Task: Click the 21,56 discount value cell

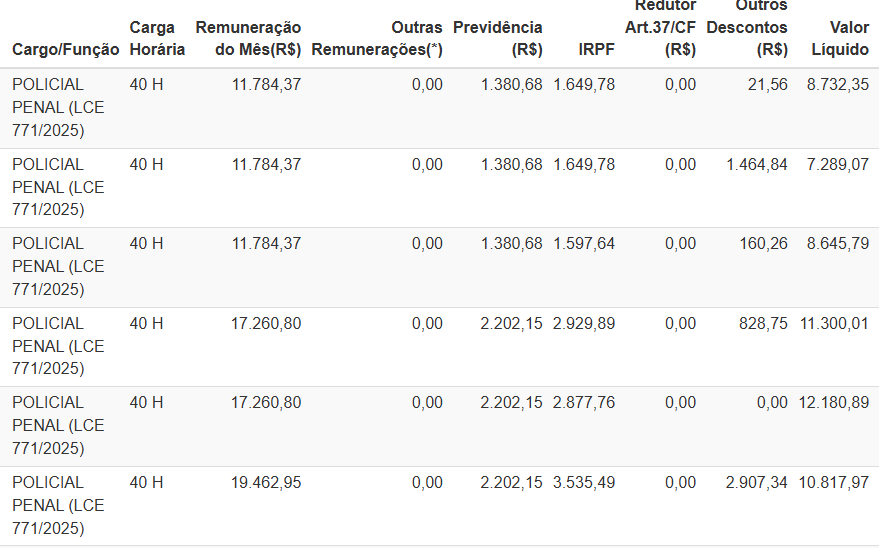Action: (x=767, y=85)
